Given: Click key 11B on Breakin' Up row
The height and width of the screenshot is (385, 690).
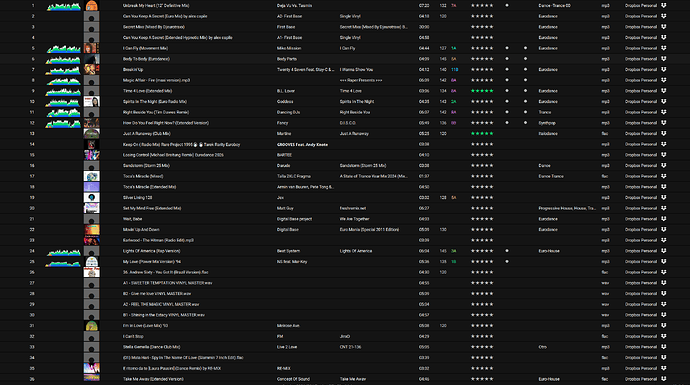Looking at the screenshot, I should pyautogui.click(x=455, y=70).
